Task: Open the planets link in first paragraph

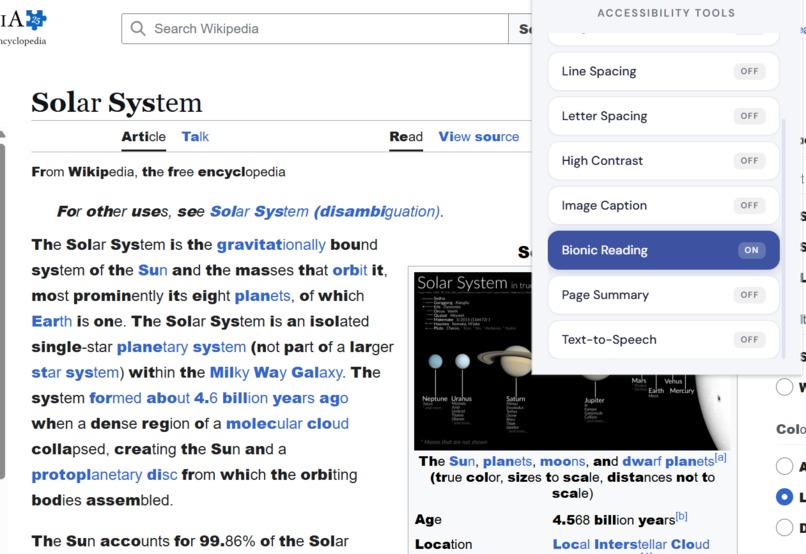Action: pyautogui.click(x=262, y=296)
